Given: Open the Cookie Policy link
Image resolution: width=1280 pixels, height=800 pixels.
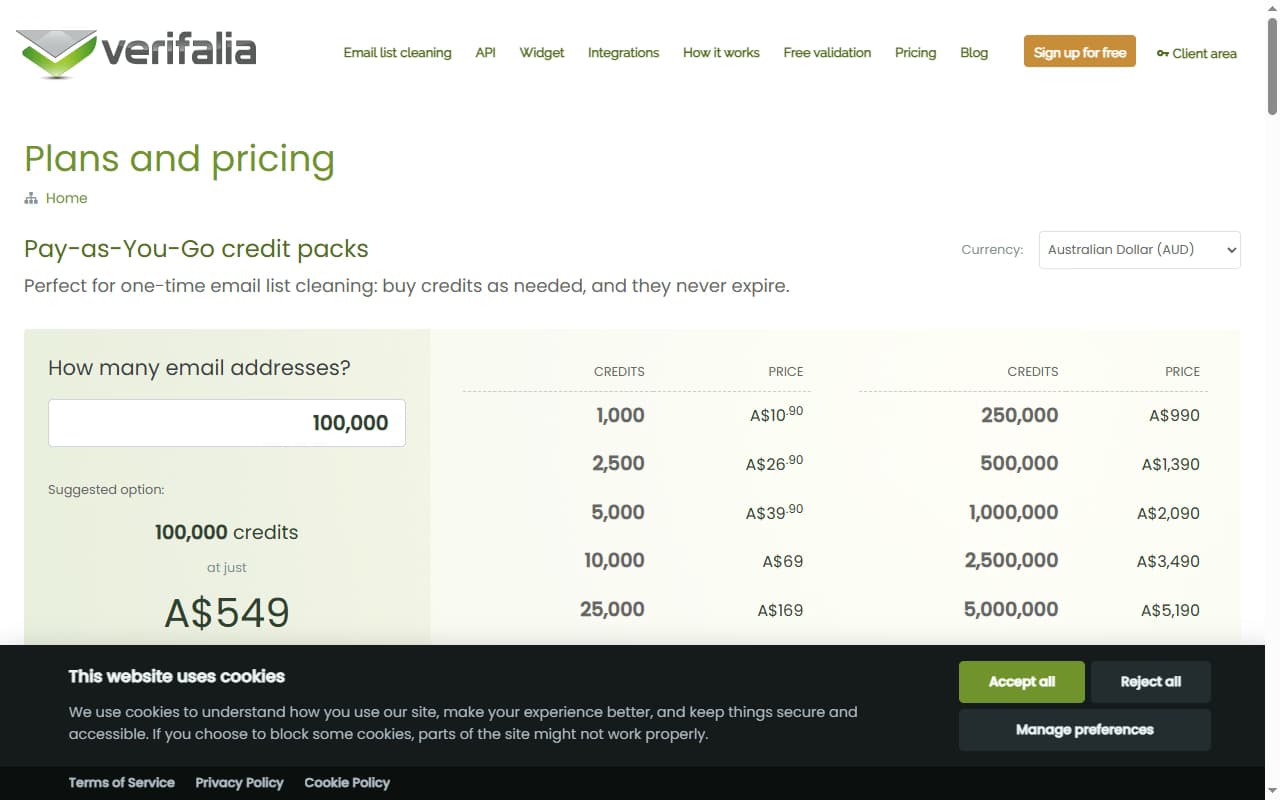Looking at the screenshot, I should (347, 783).
